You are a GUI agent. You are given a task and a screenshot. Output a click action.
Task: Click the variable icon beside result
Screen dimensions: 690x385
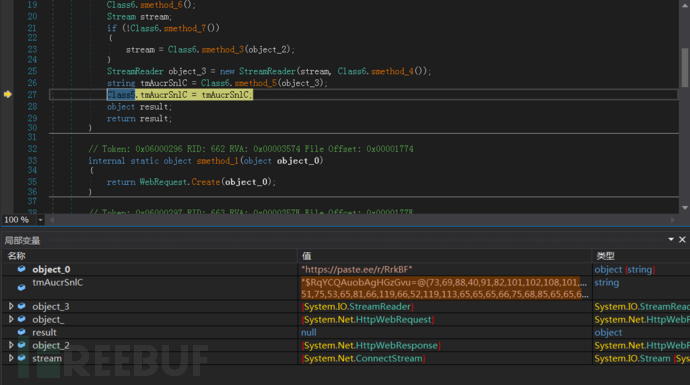tap(21, 332)
